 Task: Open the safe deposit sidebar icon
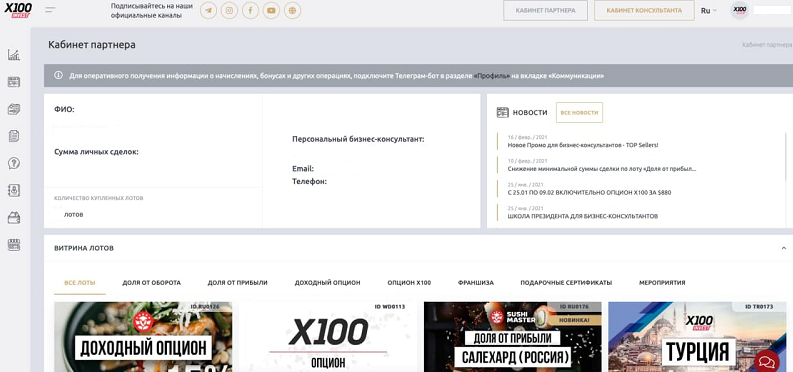pos(14,190)
